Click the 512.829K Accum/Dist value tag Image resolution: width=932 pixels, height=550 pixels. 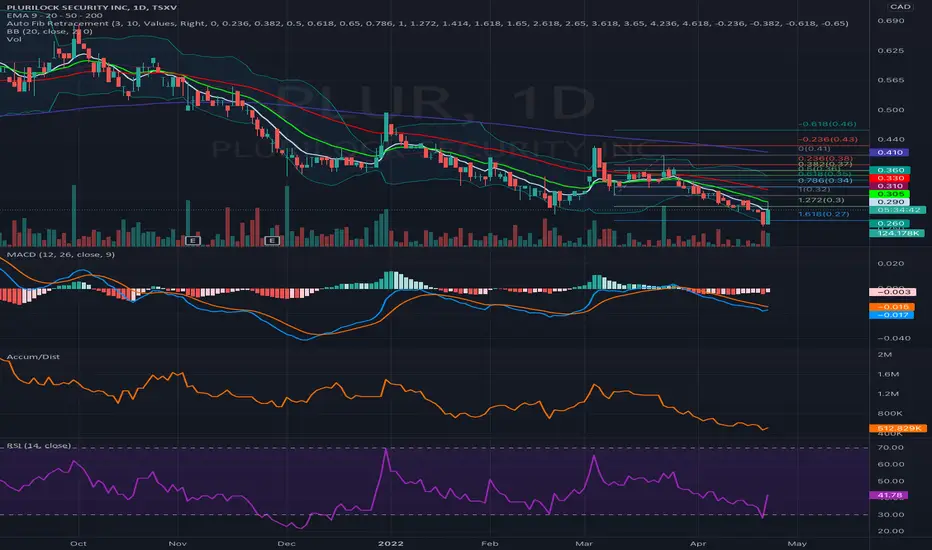898,428
